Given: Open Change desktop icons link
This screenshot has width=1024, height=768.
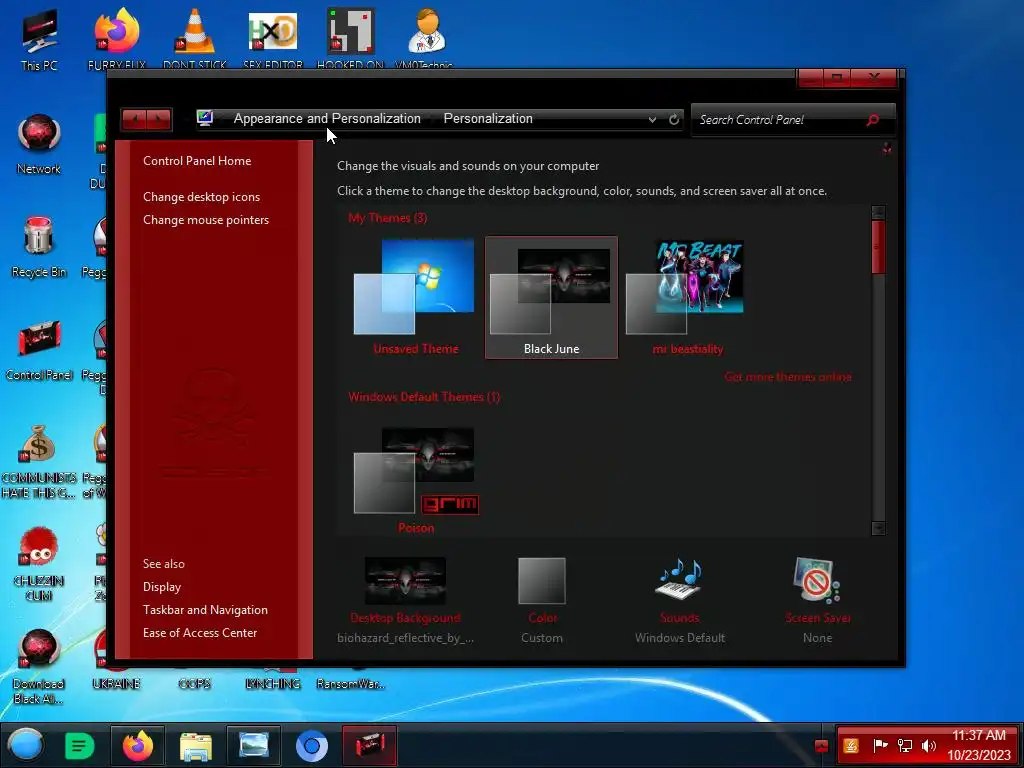Looking at the screenshot, I should tap(201, 197).
